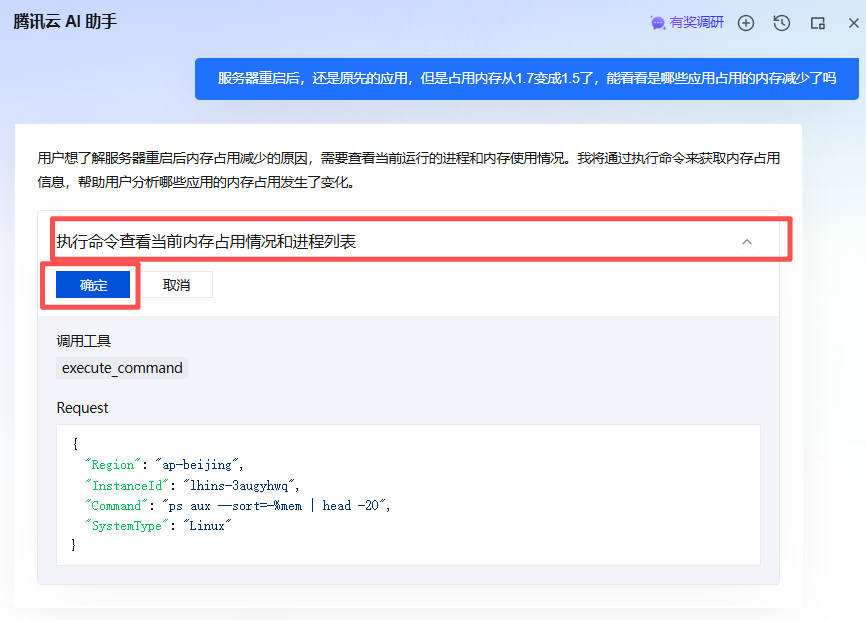Viewport: 866px width, 620px height.
Task: Open the 有奖调研 survey chat bubble icon
Action: [x=658, y=23]
